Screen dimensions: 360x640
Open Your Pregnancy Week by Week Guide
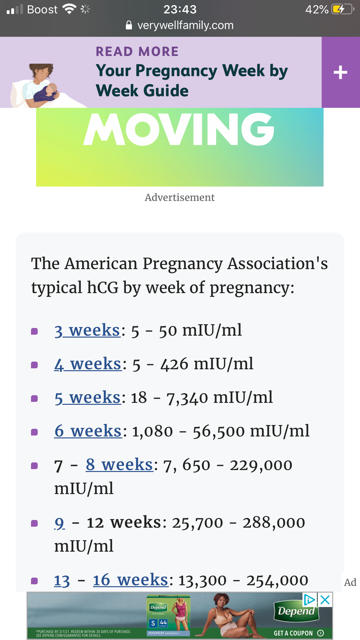[192, 80]
